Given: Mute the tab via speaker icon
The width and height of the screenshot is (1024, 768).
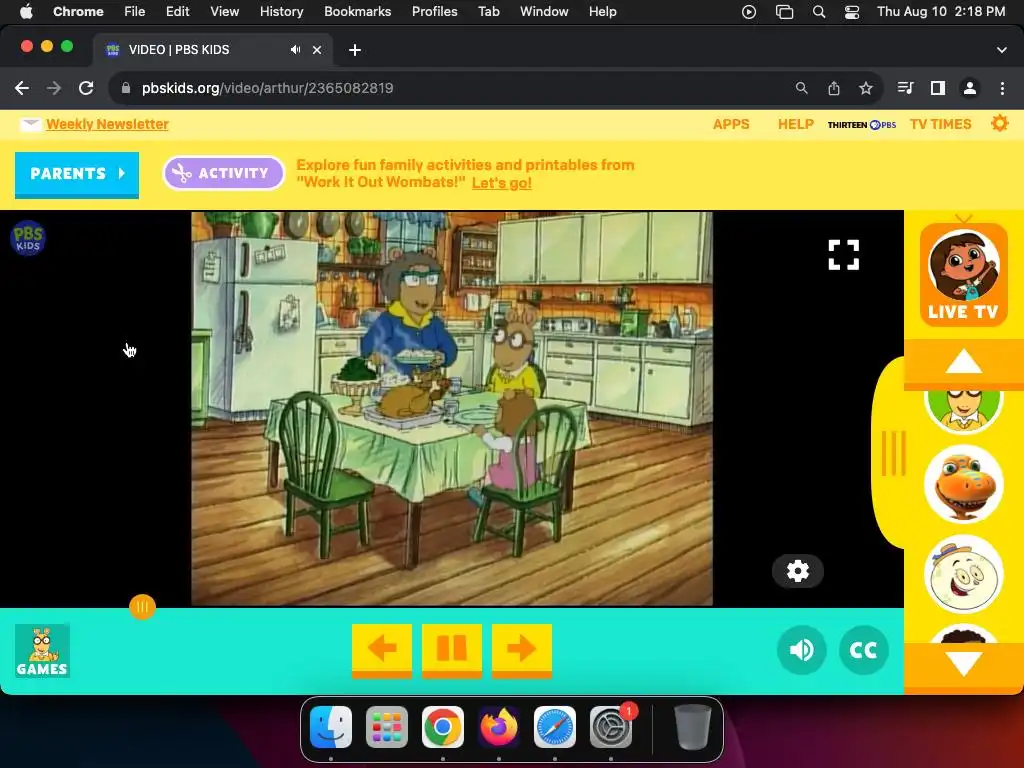Looking at the screenshot, I should coord(295,50).
